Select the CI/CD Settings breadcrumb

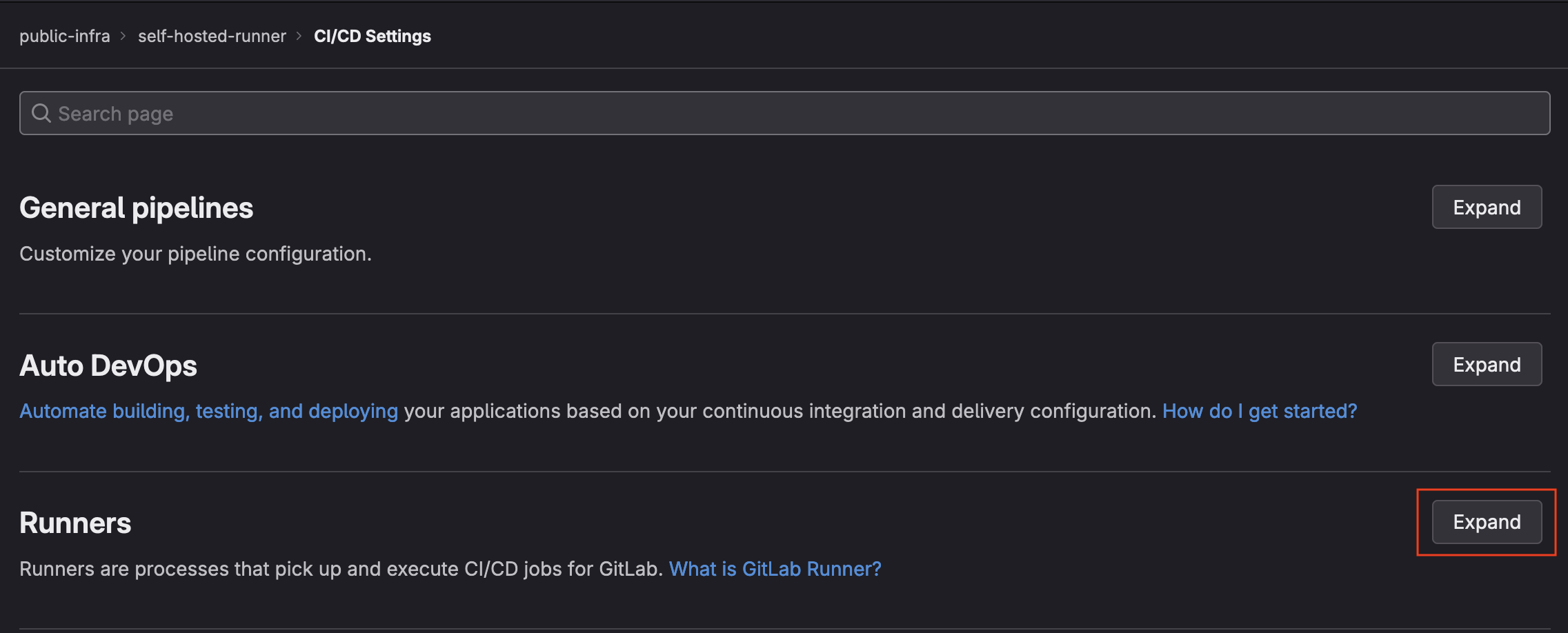[373, 36]
